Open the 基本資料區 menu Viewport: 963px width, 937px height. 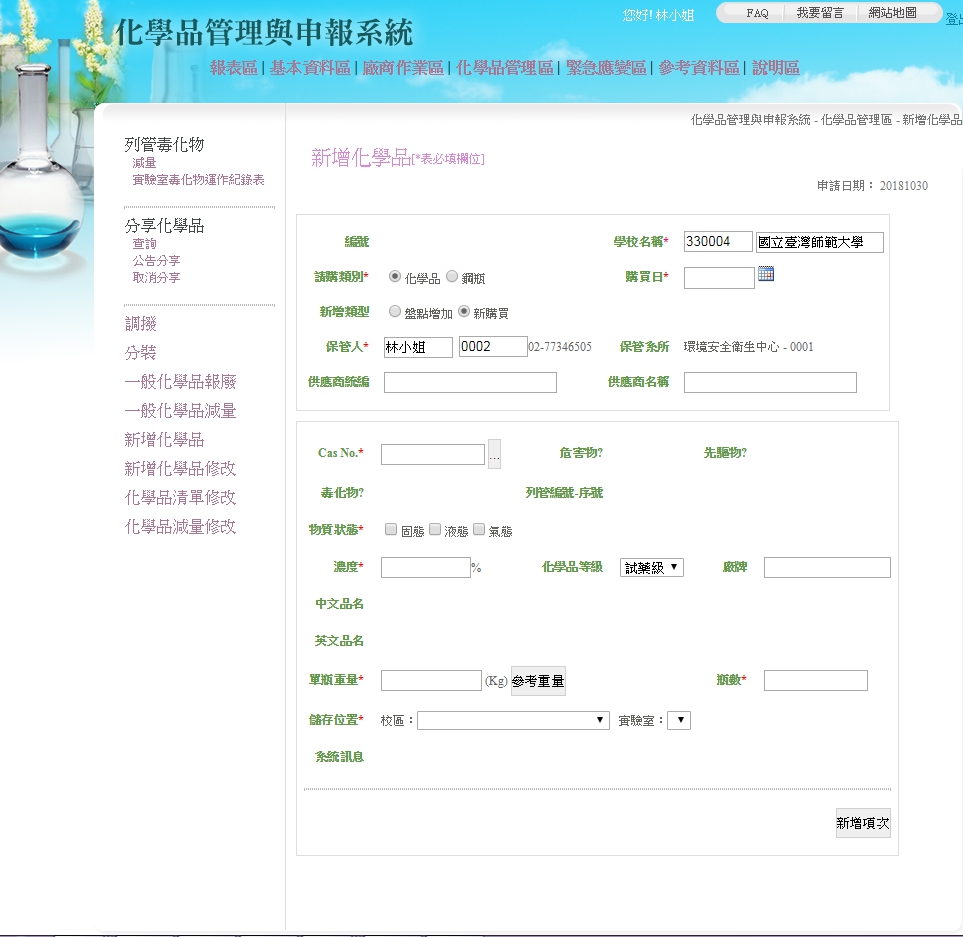coord(310,68)
